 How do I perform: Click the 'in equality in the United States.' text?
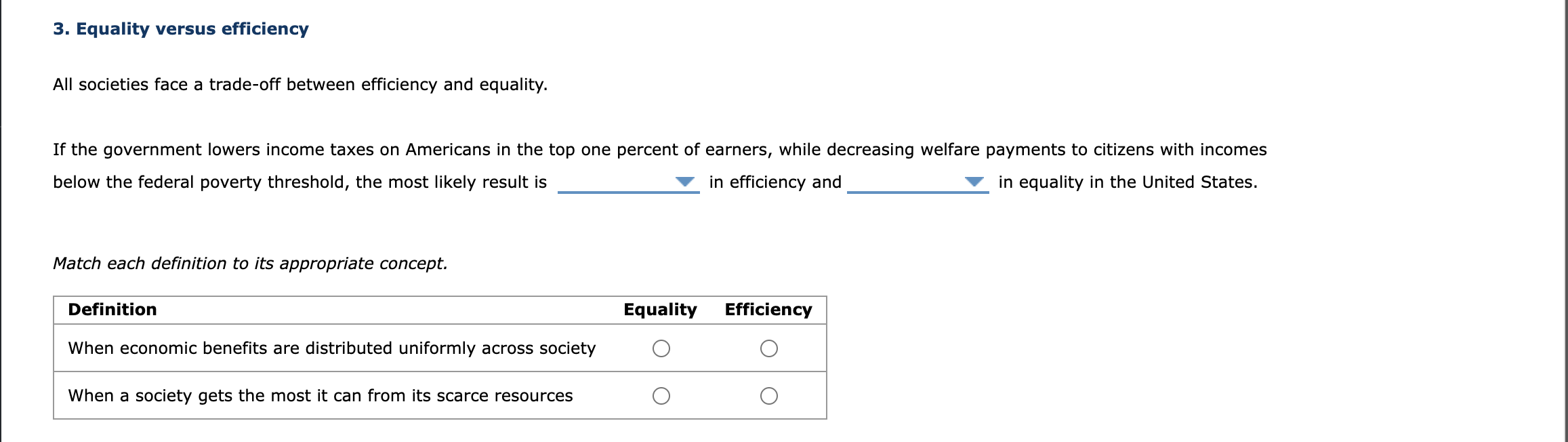point(1128,182)
